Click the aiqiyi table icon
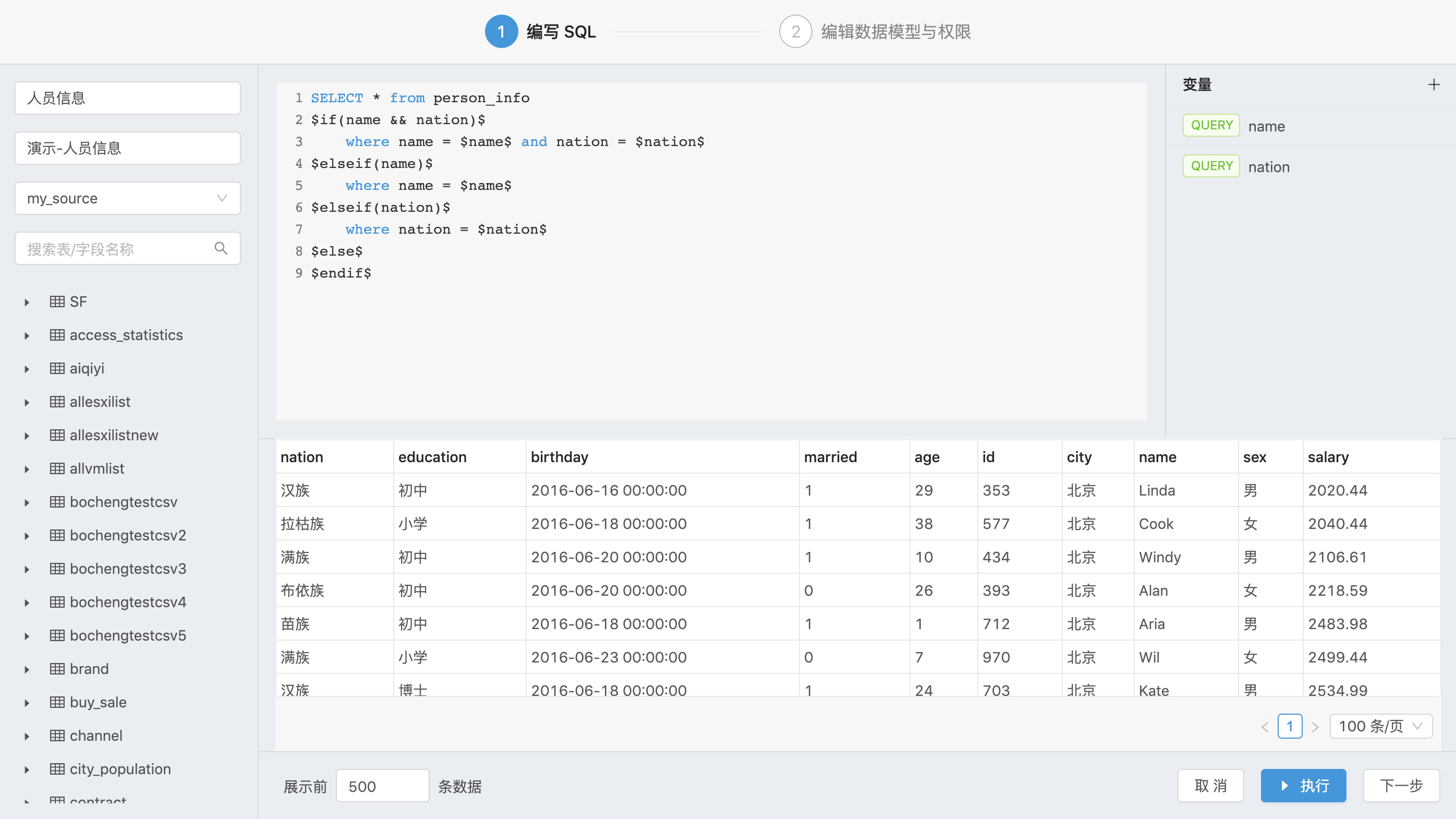The height and width of the screenshot is (819, 1456). pyautogui.click(x=57, y=368)
